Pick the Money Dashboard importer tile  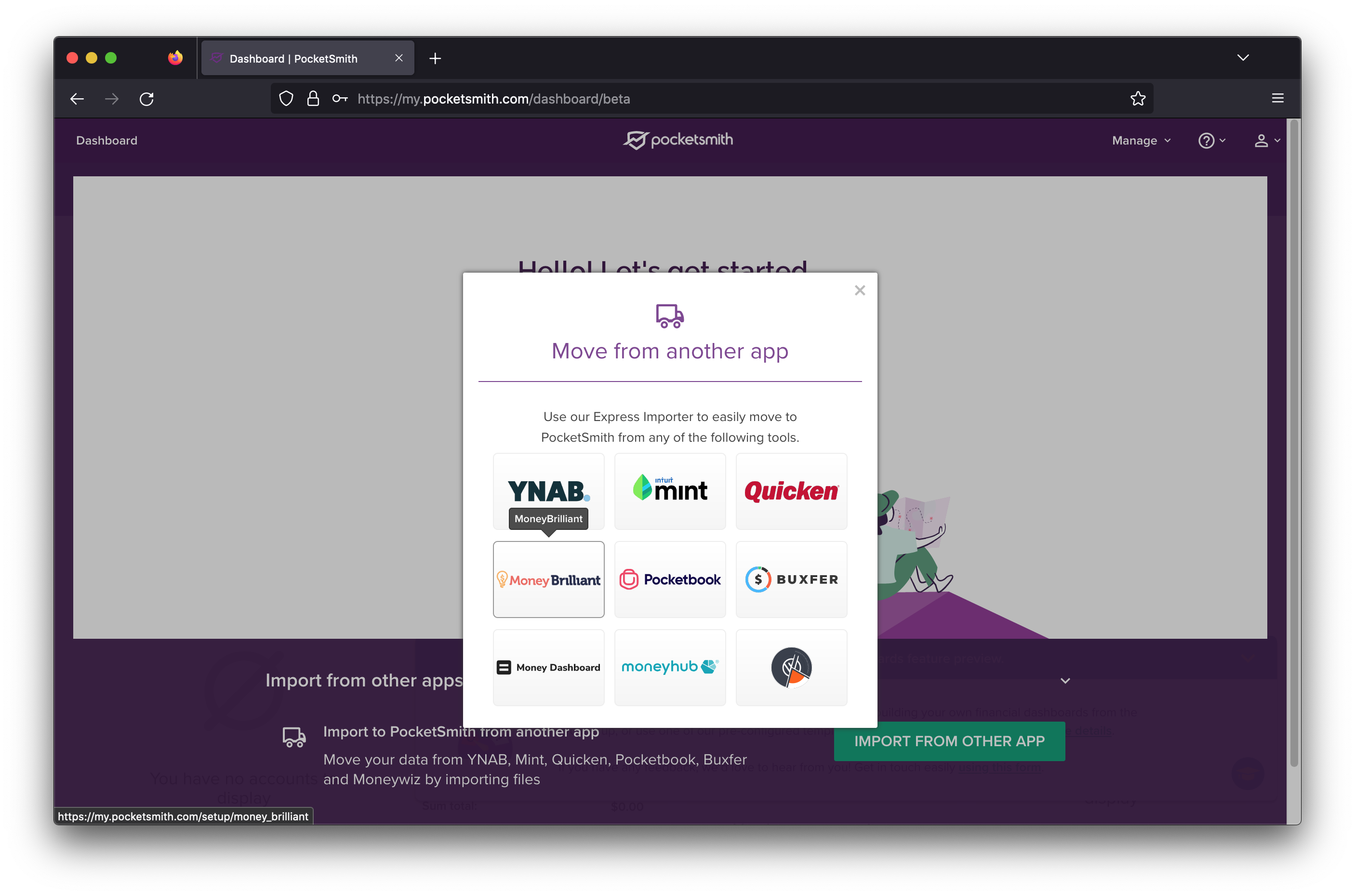tap(548, 668)
